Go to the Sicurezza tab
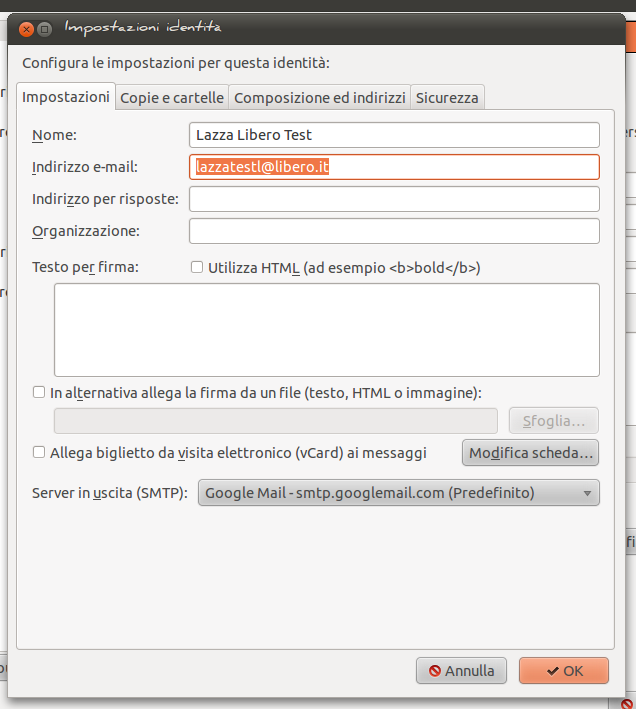 447,97
